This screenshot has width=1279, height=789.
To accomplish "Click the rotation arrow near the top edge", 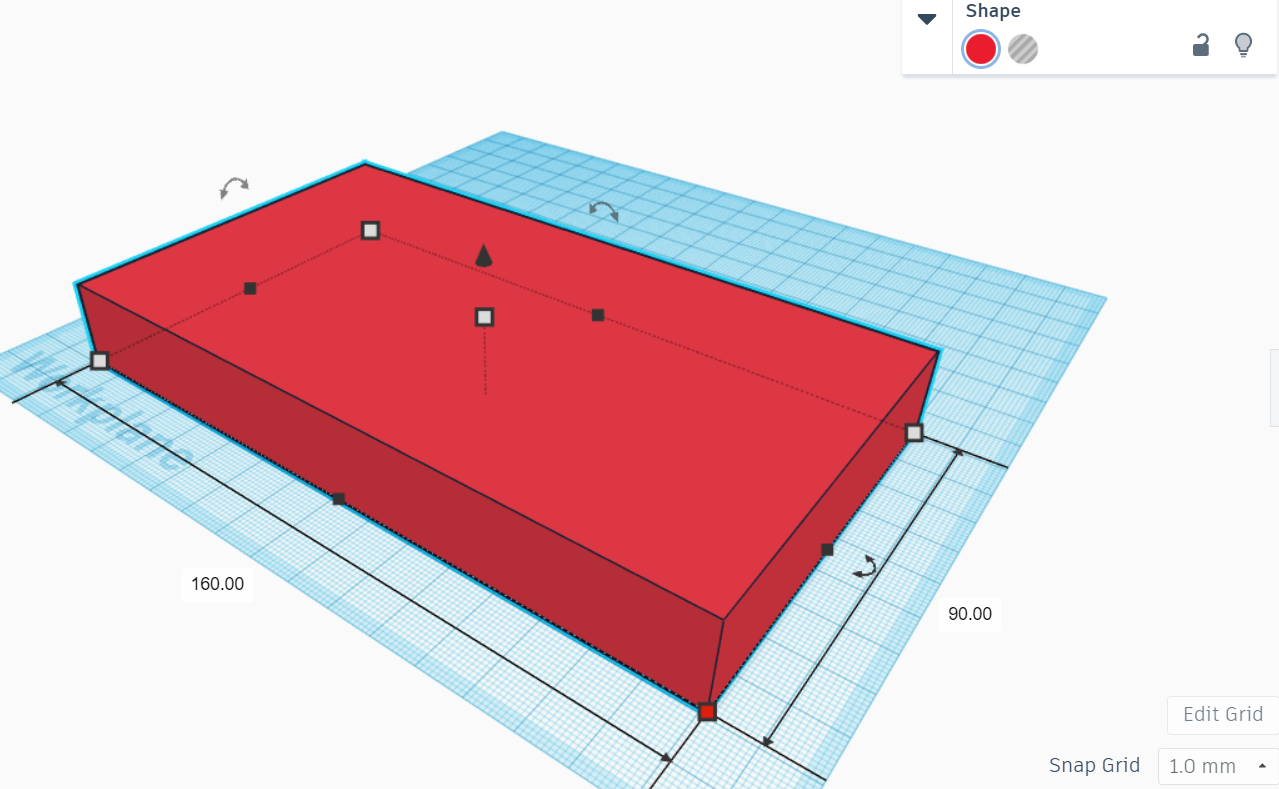I will 602,209.
